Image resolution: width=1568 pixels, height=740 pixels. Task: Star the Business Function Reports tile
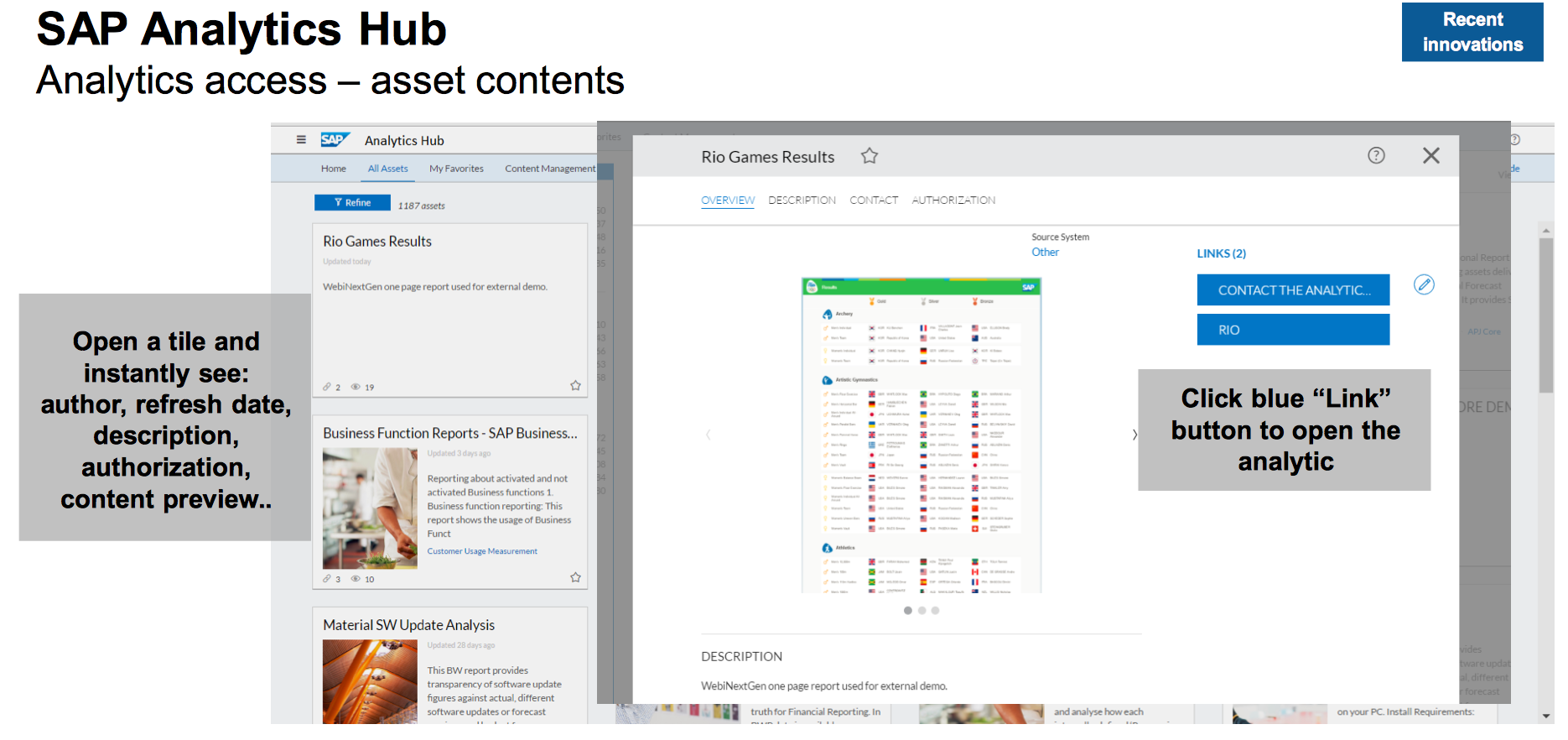coord(575,577)
